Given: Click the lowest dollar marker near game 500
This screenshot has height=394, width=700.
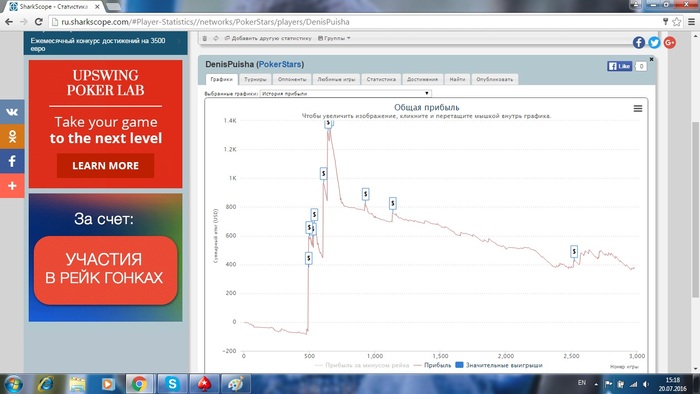Looking at the screenshot, I should coord(308,258).
